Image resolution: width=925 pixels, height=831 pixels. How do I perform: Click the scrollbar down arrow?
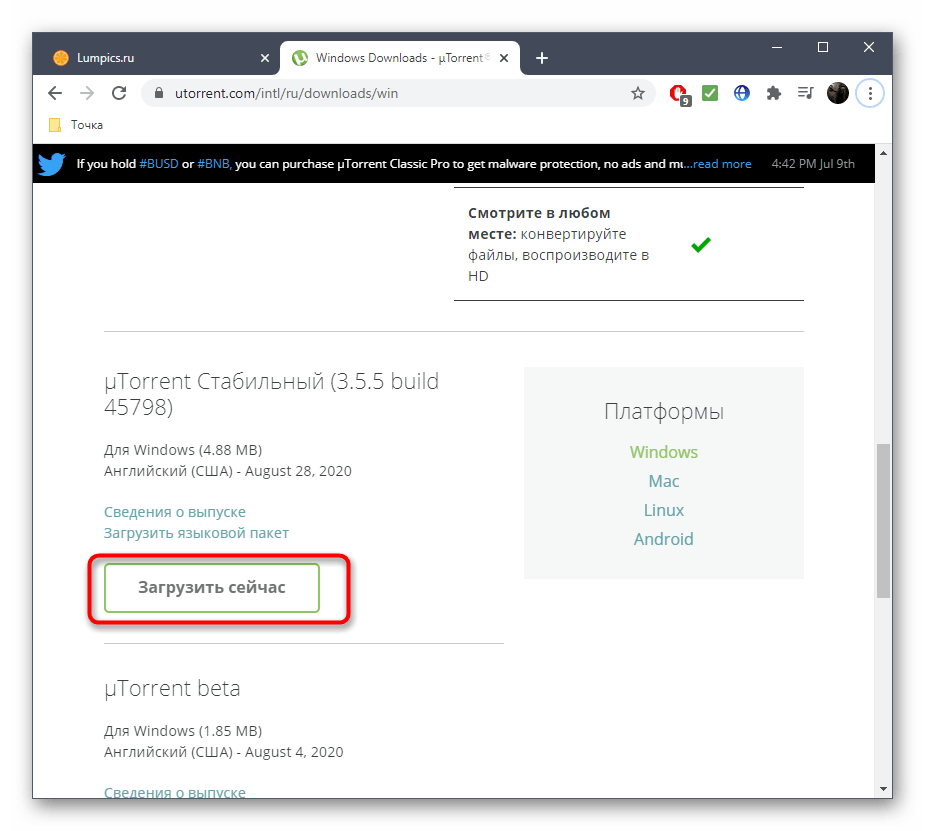(x=883, y=789)
